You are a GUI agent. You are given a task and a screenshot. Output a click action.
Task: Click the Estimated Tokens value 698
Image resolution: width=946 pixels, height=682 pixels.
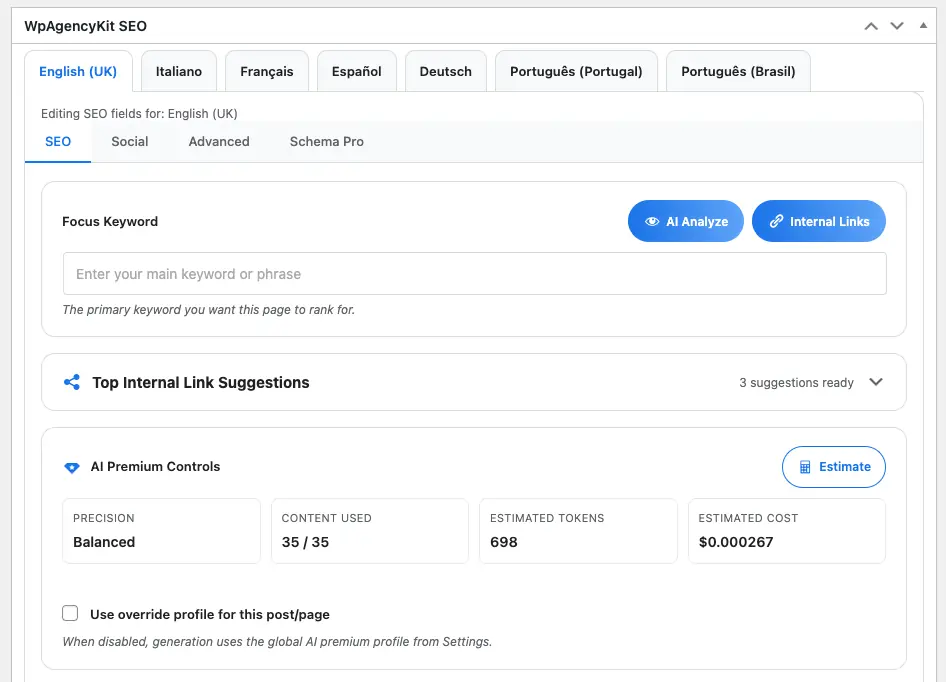point(504,542)
